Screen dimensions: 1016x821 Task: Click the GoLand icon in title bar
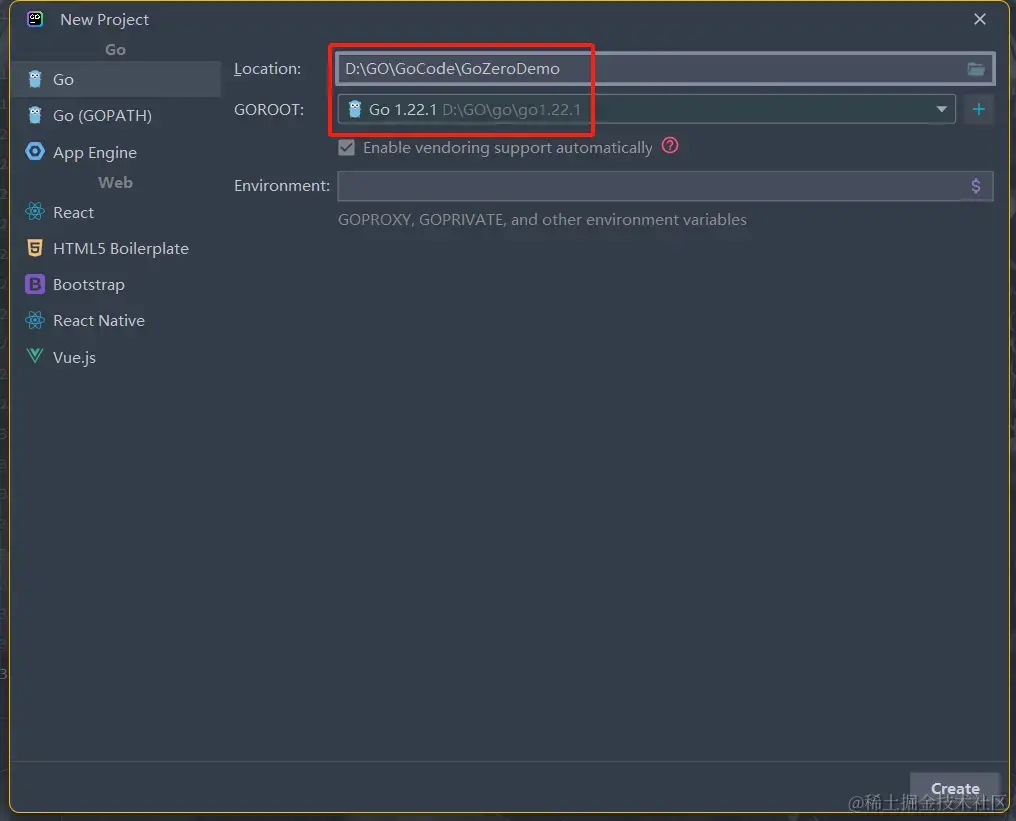35,19
